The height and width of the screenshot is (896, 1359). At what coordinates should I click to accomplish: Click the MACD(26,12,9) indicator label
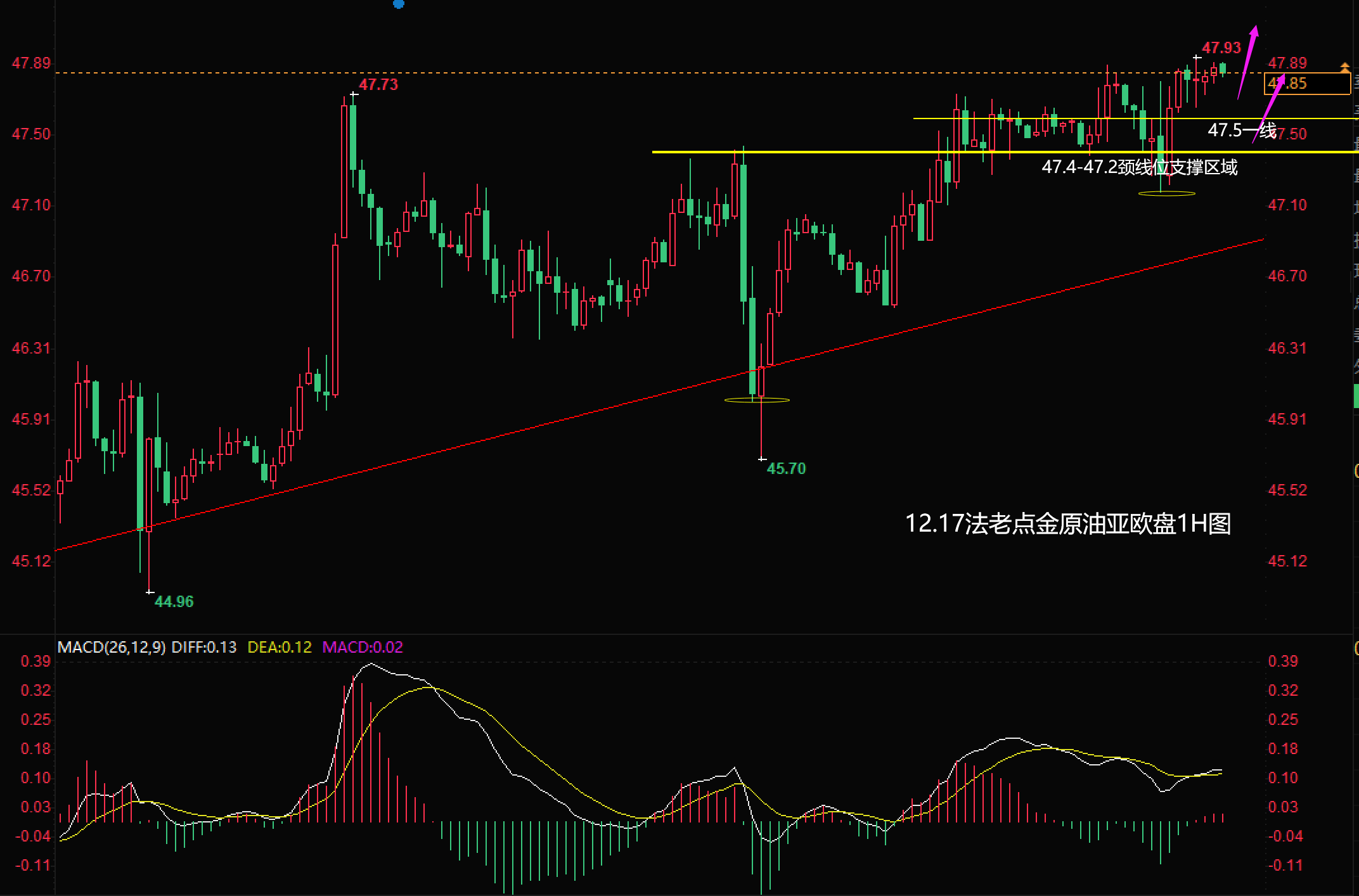(112, 647)
